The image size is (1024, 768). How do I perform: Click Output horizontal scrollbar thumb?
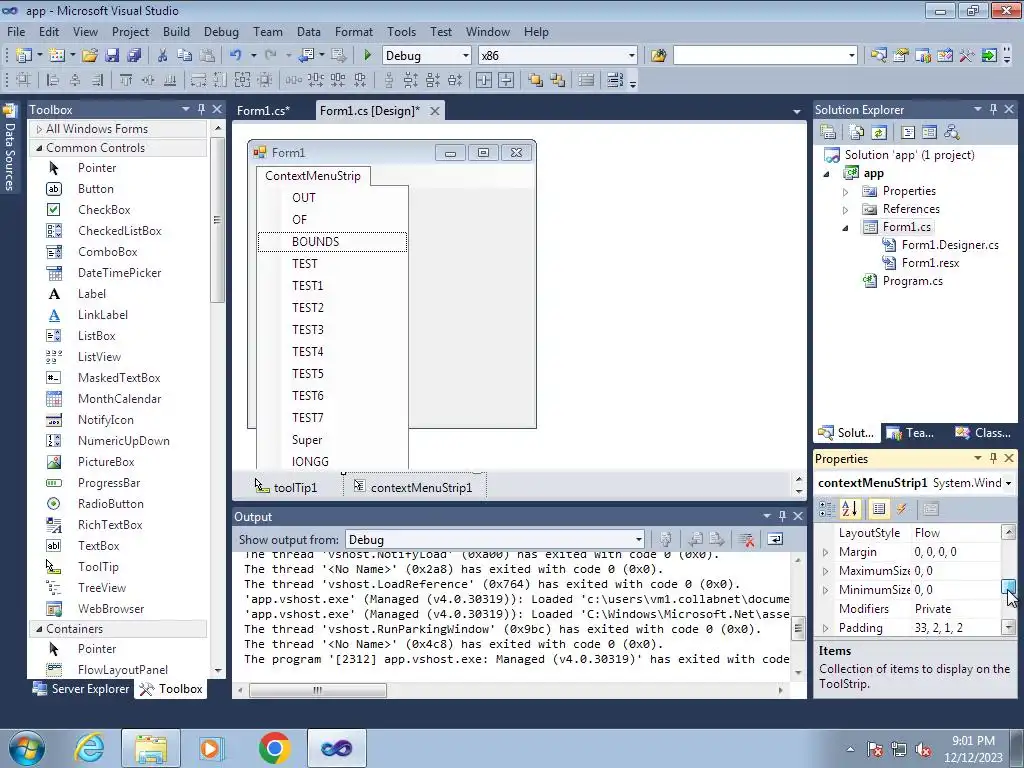point(317,690)
